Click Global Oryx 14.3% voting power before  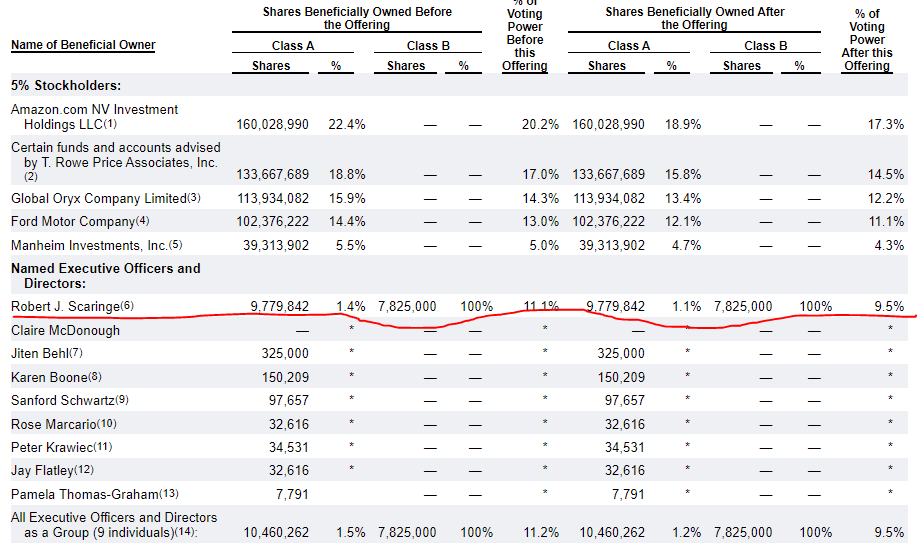point(540,199)
